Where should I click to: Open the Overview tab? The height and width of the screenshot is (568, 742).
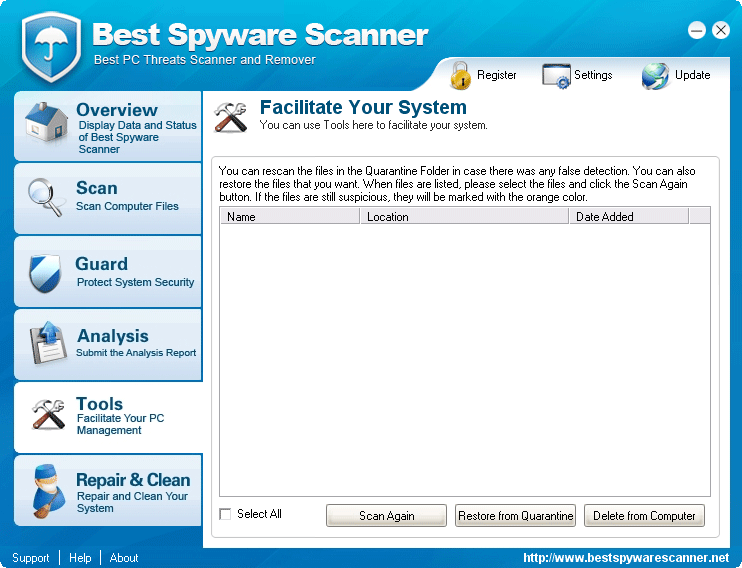(x=108, y=126)
